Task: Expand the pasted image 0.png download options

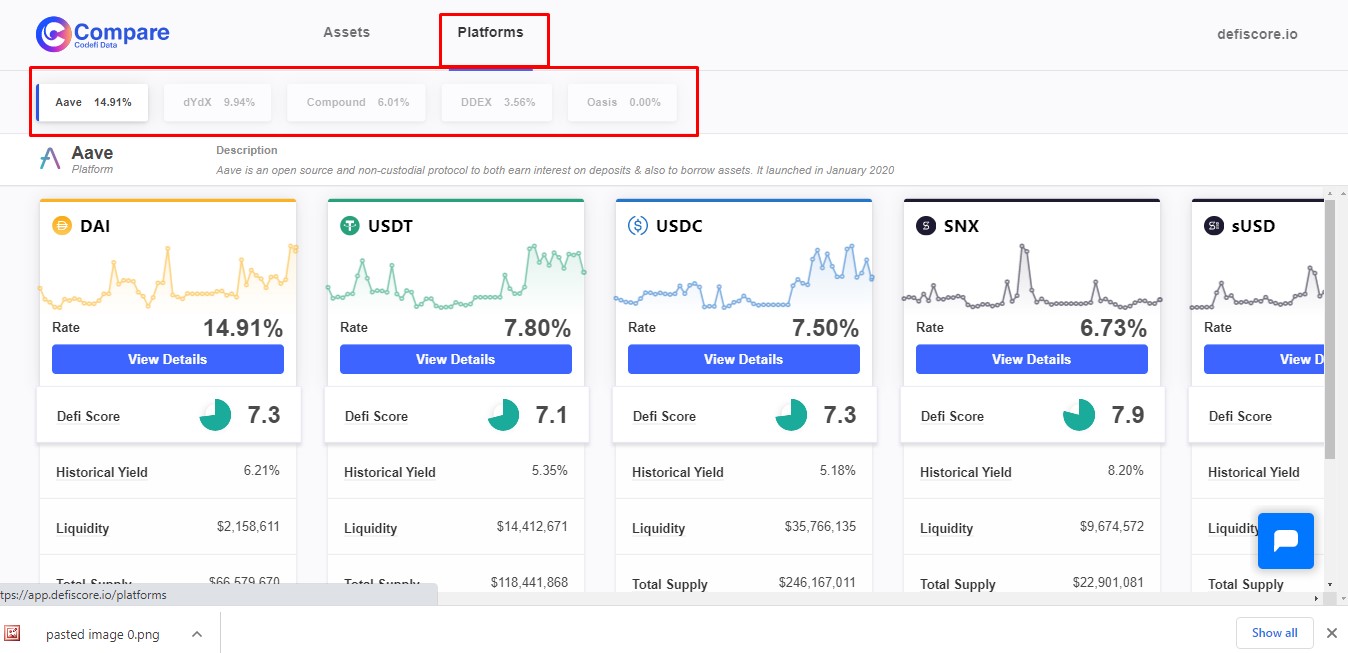Action: click(x=197, y=633)
